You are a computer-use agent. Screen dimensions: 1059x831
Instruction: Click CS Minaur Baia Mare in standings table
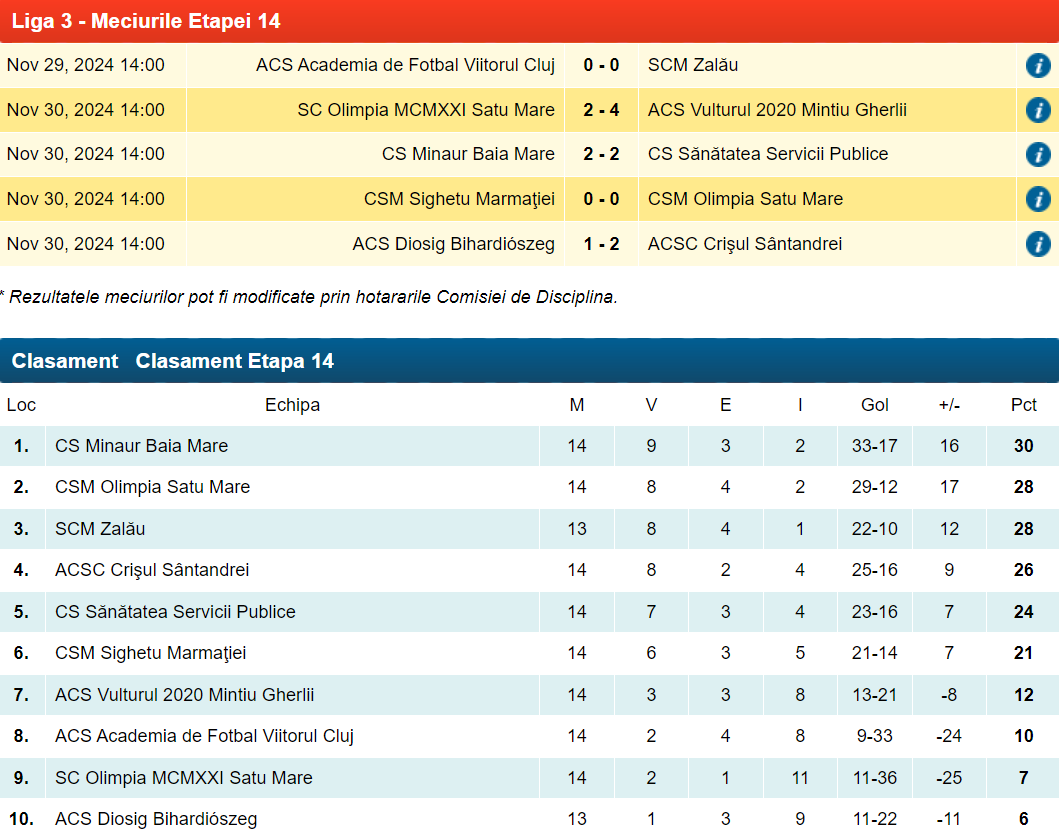142,446
